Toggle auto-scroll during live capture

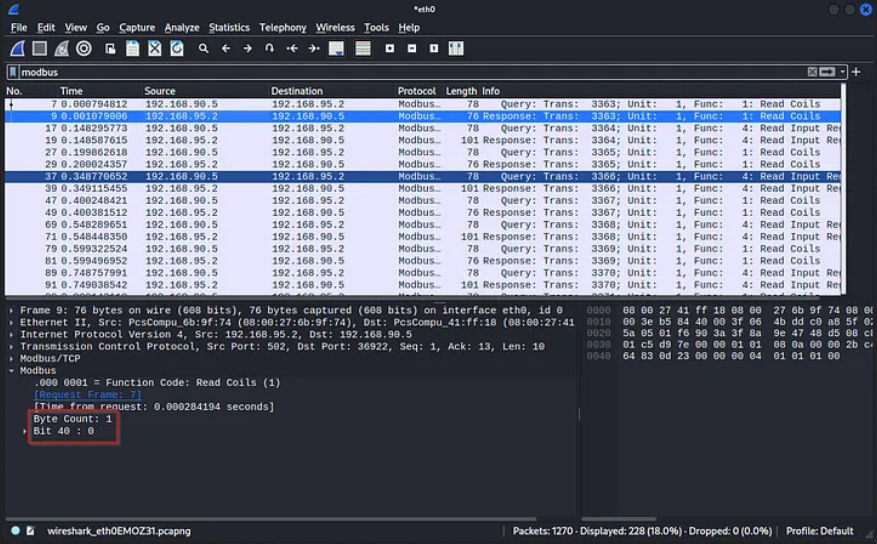click(336, 48)
